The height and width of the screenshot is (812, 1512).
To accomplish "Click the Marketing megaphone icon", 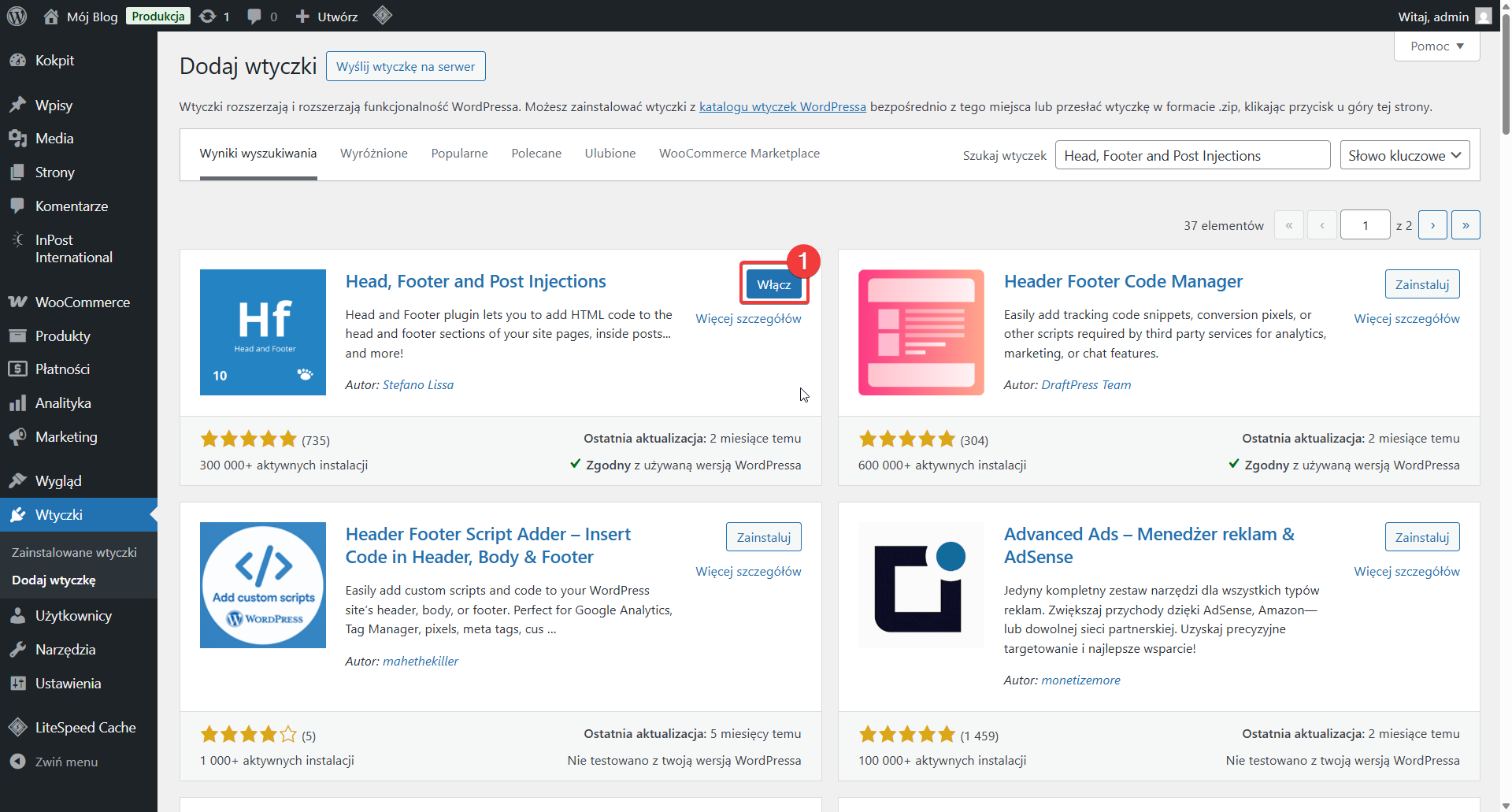I will point(17,437).
